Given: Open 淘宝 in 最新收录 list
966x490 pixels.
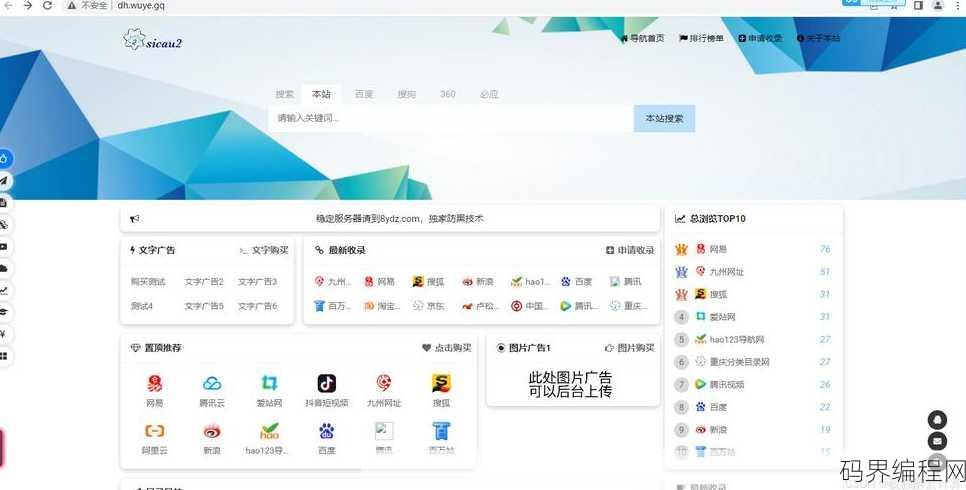Looking at the screenshot, I should [382, 306].
